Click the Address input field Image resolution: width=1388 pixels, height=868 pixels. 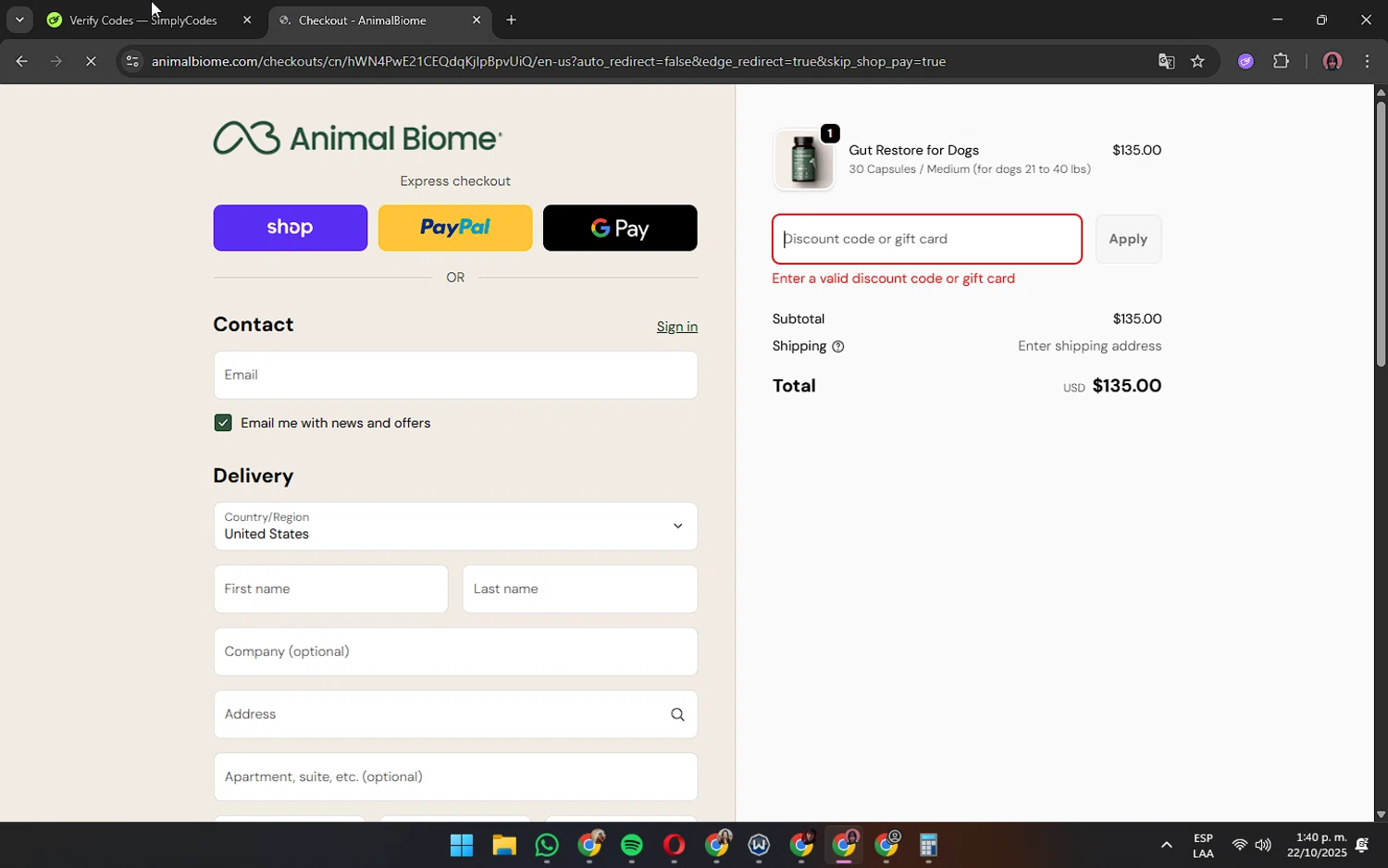pyautogui.click(x=455, y=714)
